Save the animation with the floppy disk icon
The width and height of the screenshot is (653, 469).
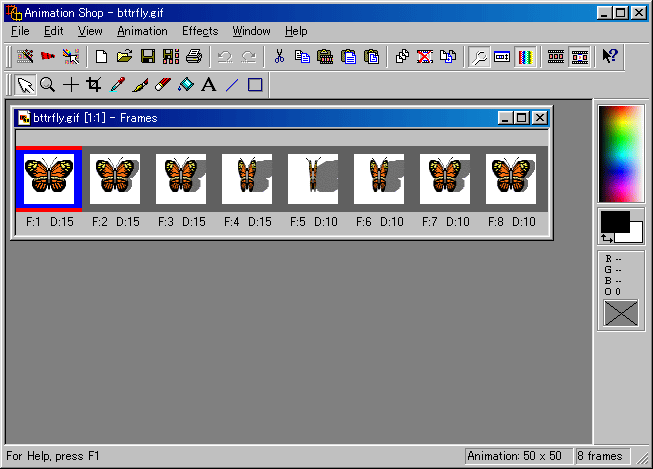[x=147, y=56]
